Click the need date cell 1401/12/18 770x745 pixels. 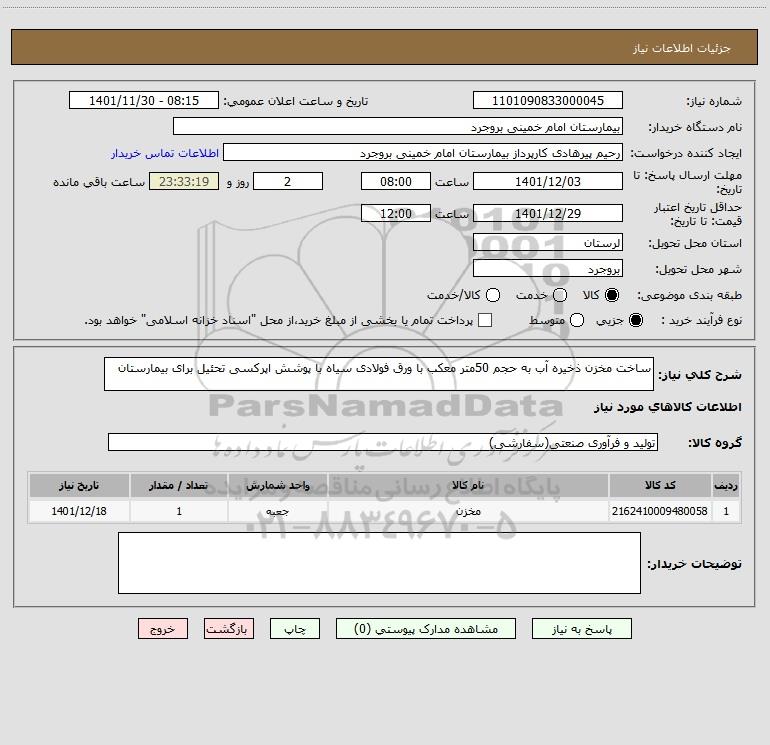(x=79, y=511)
